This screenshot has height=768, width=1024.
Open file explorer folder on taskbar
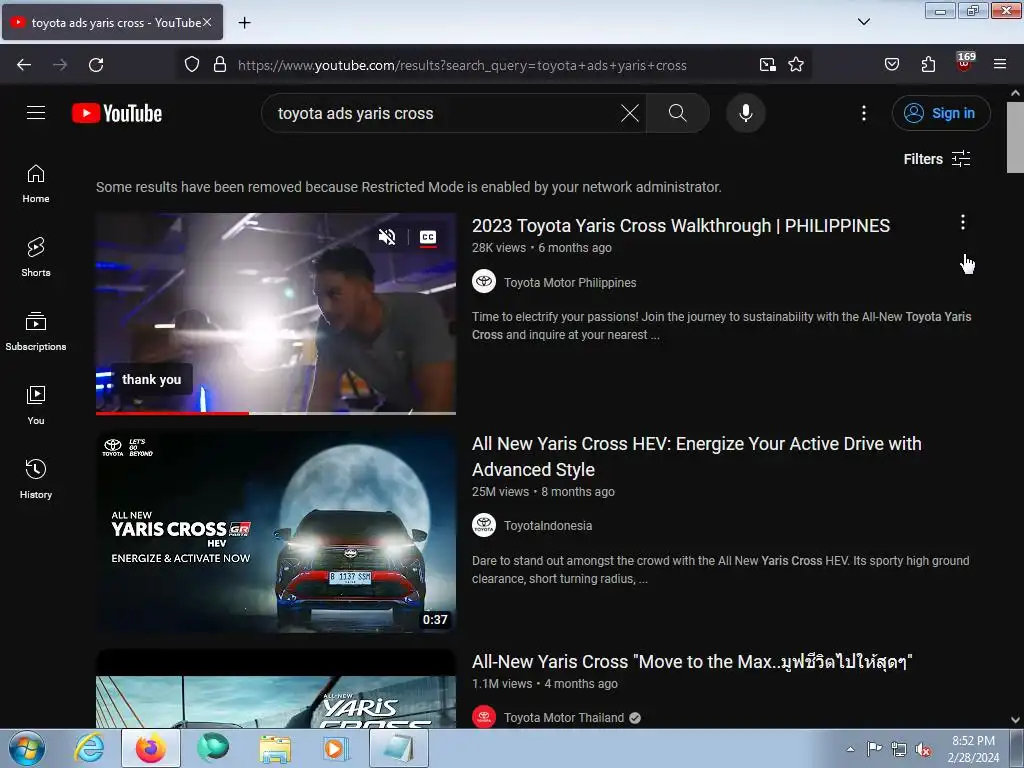click(x=275, y=748)
